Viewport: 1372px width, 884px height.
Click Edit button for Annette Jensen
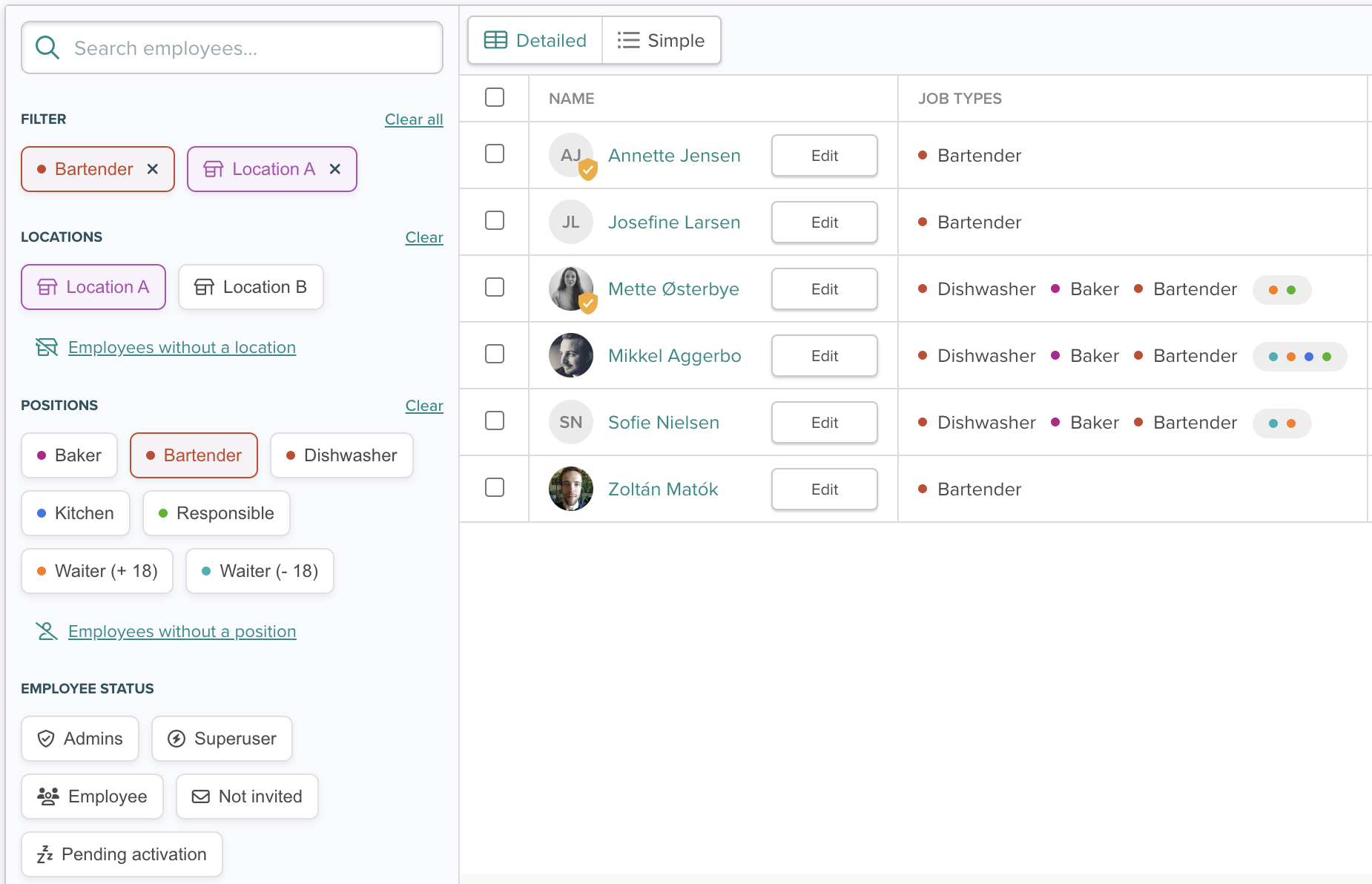coord(824,156)
